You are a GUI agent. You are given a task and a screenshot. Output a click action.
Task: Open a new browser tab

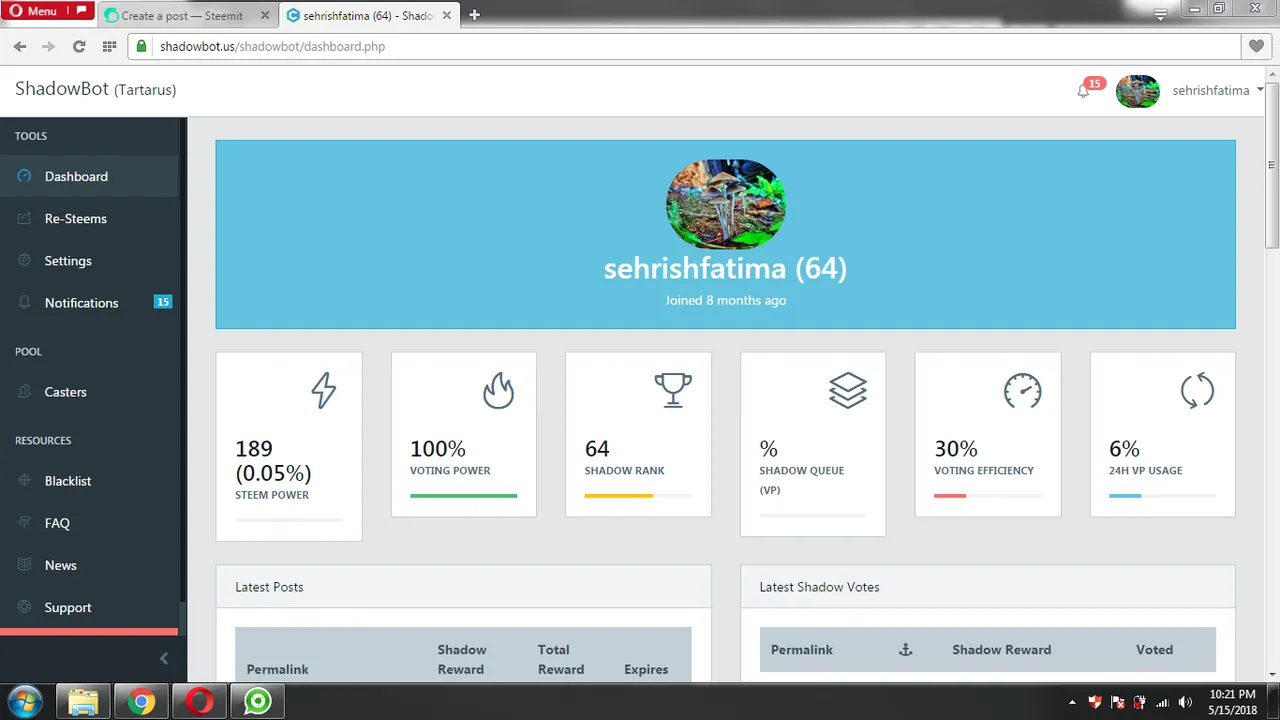tap(475, 15)
